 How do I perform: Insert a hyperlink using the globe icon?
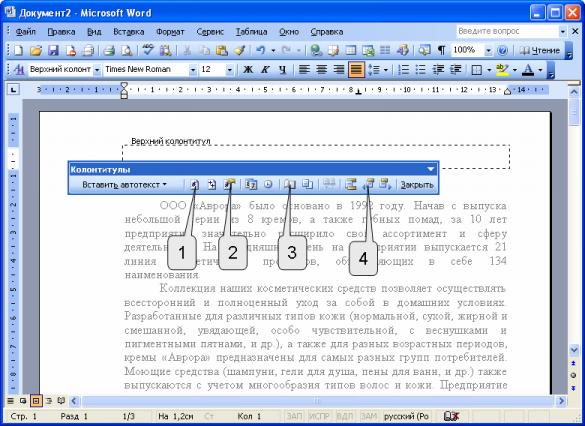coord(316,50)
